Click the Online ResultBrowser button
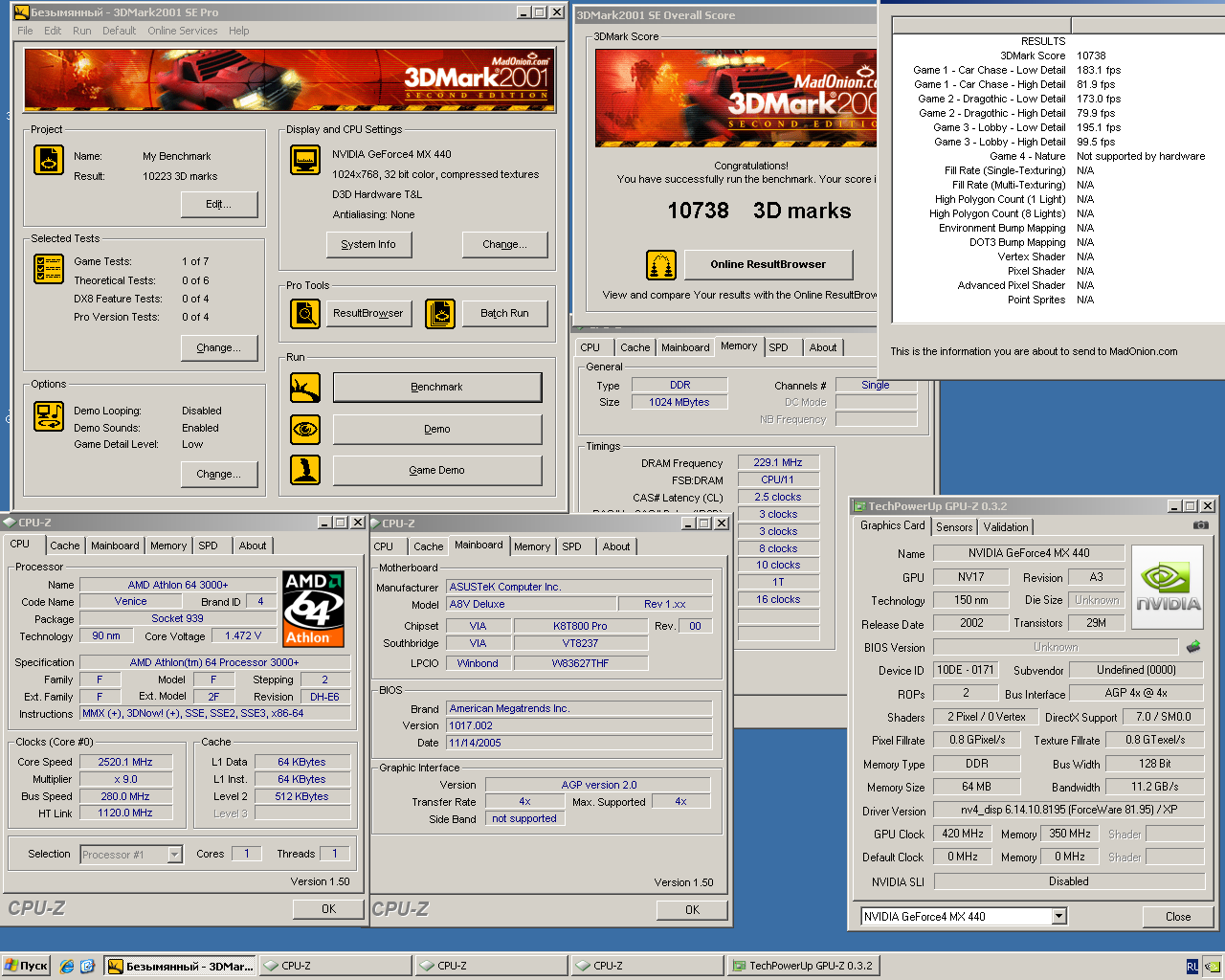 coord(768,264)
